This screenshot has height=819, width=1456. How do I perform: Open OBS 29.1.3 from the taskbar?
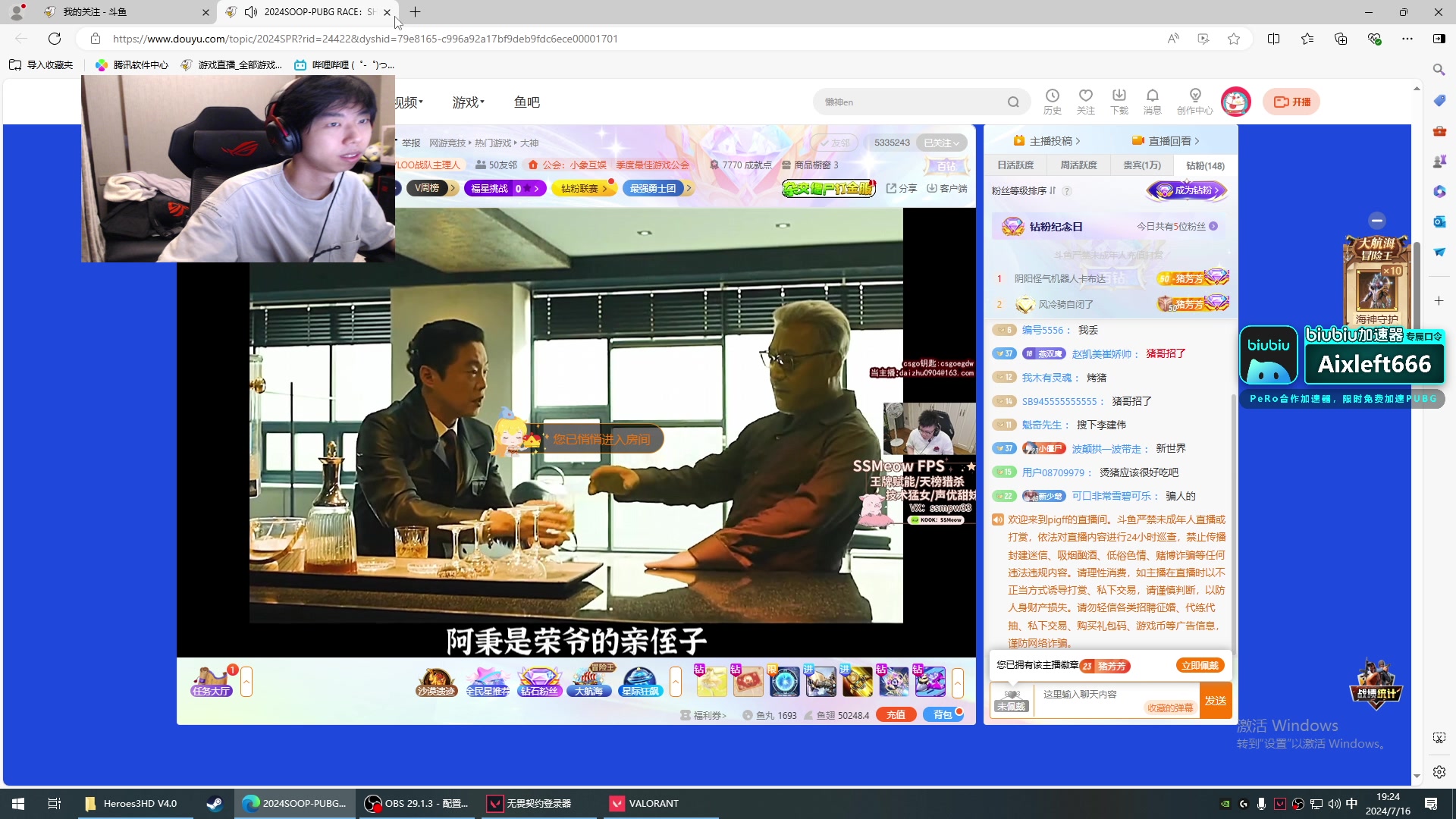(417, 804)
